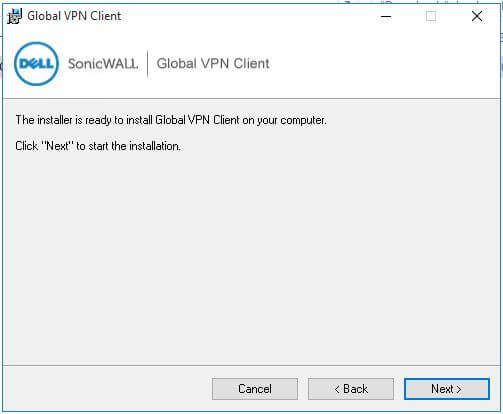Viewport: 503px width, 414px height.
Task: Click the vertical divider beside SonicWALL
Action: 147,64
